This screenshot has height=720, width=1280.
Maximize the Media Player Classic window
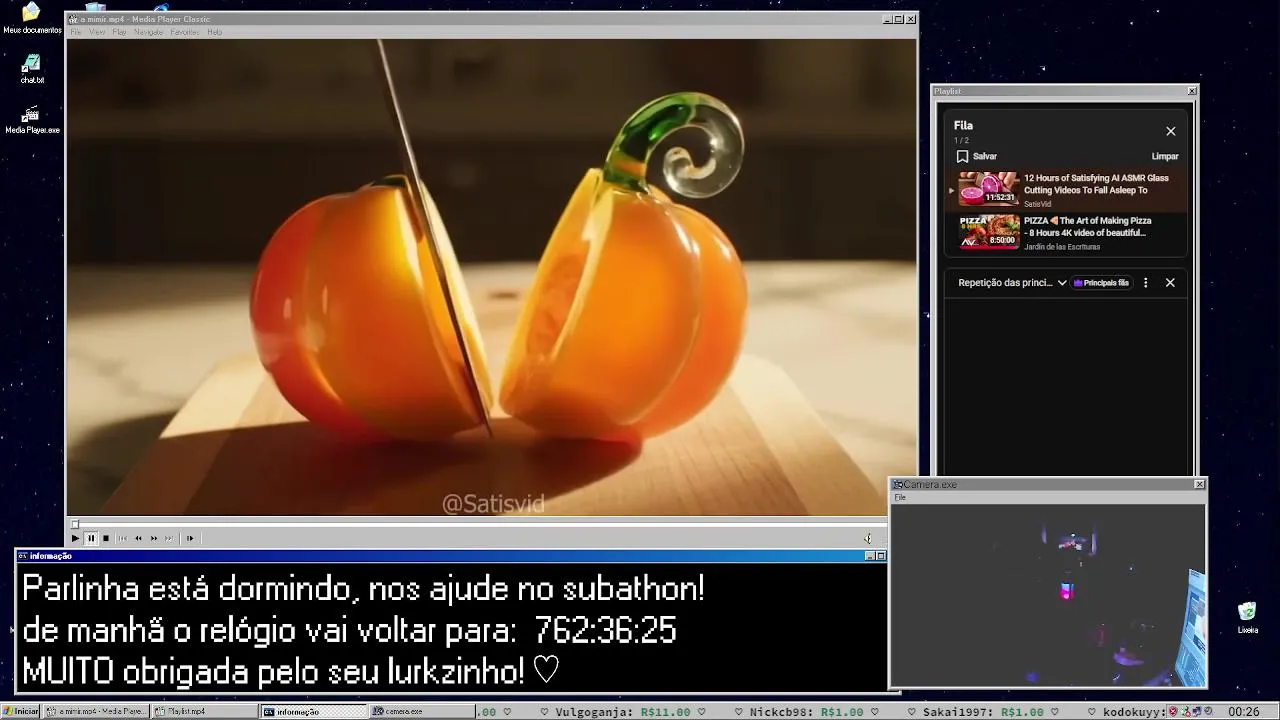[x=899, y=19]
